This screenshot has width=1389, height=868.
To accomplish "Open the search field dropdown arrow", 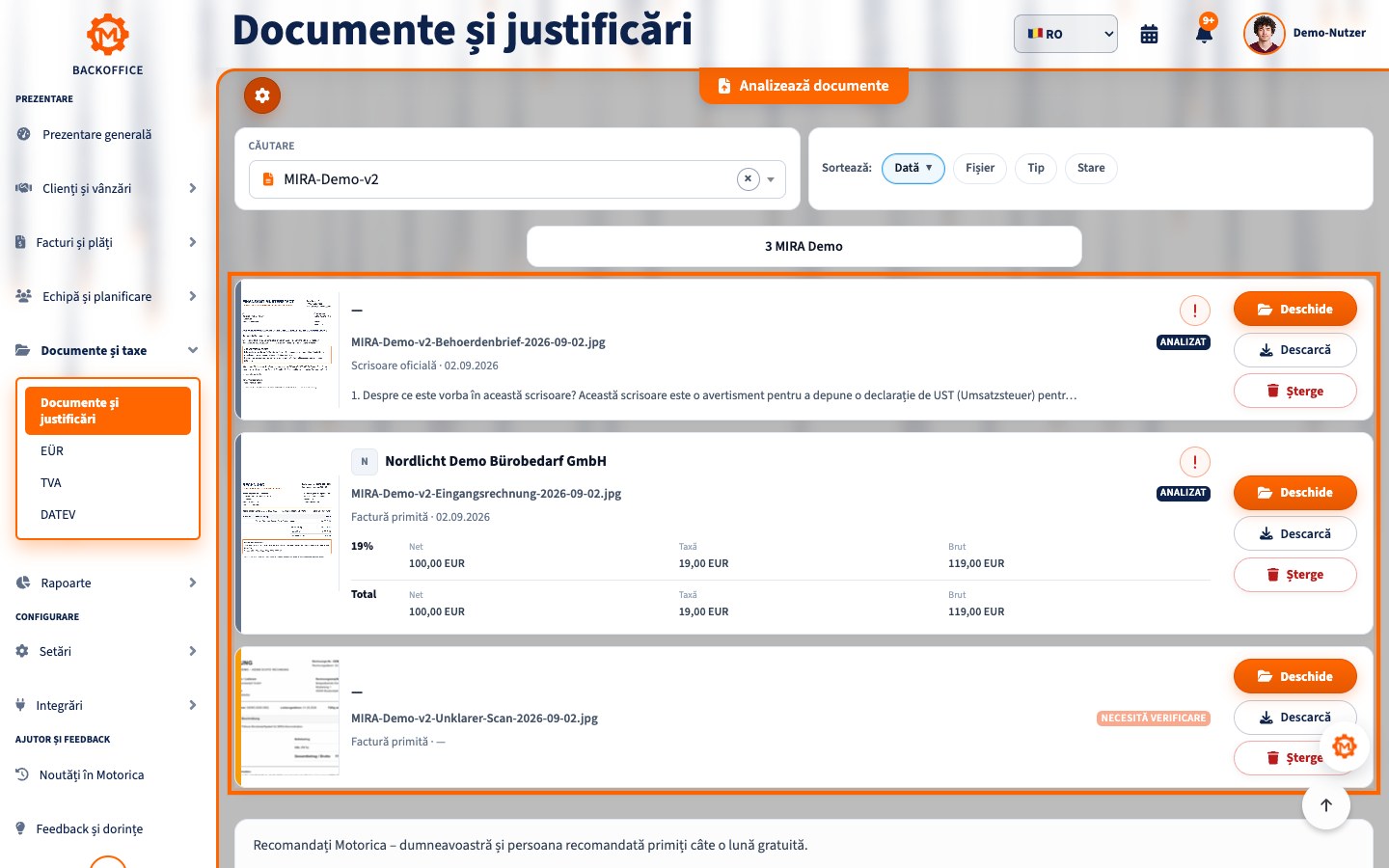I will [771, 179].
